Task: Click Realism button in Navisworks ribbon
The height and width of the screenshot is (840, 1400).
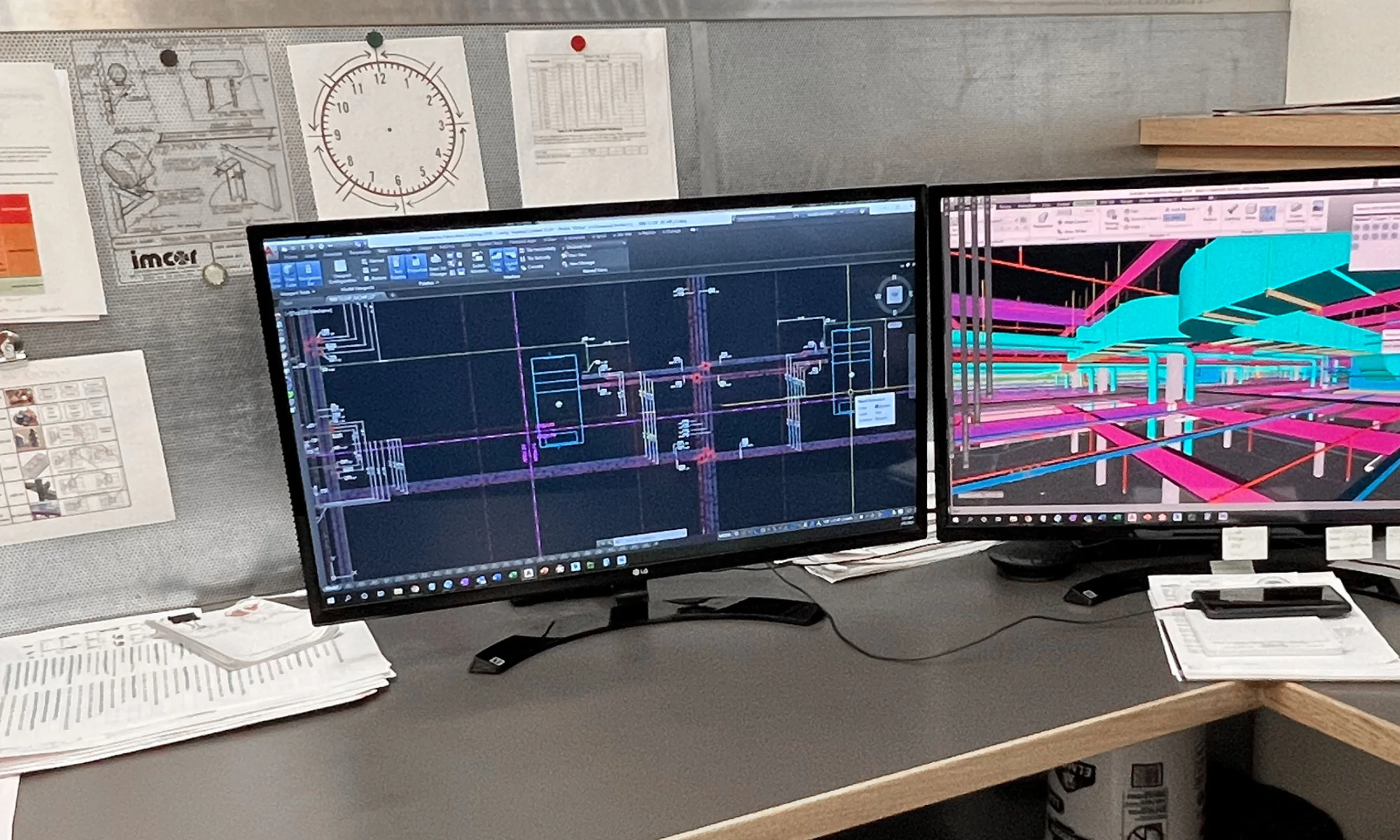Action: tap(1210, 214)
